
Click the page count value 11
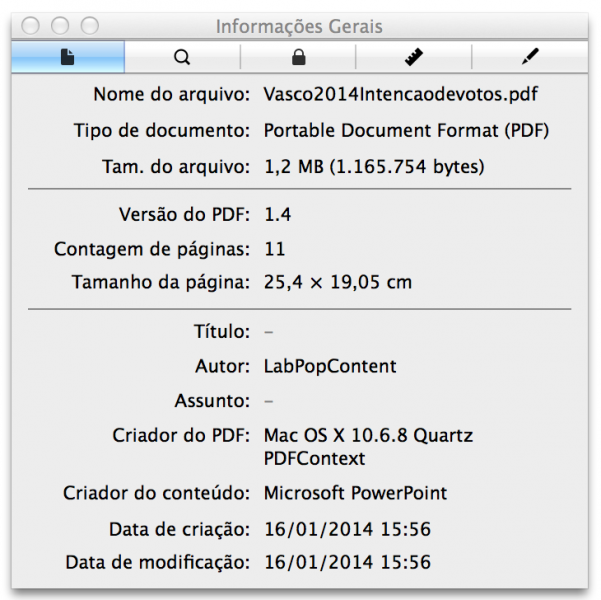pyautogui.click(x=275, y=248)
